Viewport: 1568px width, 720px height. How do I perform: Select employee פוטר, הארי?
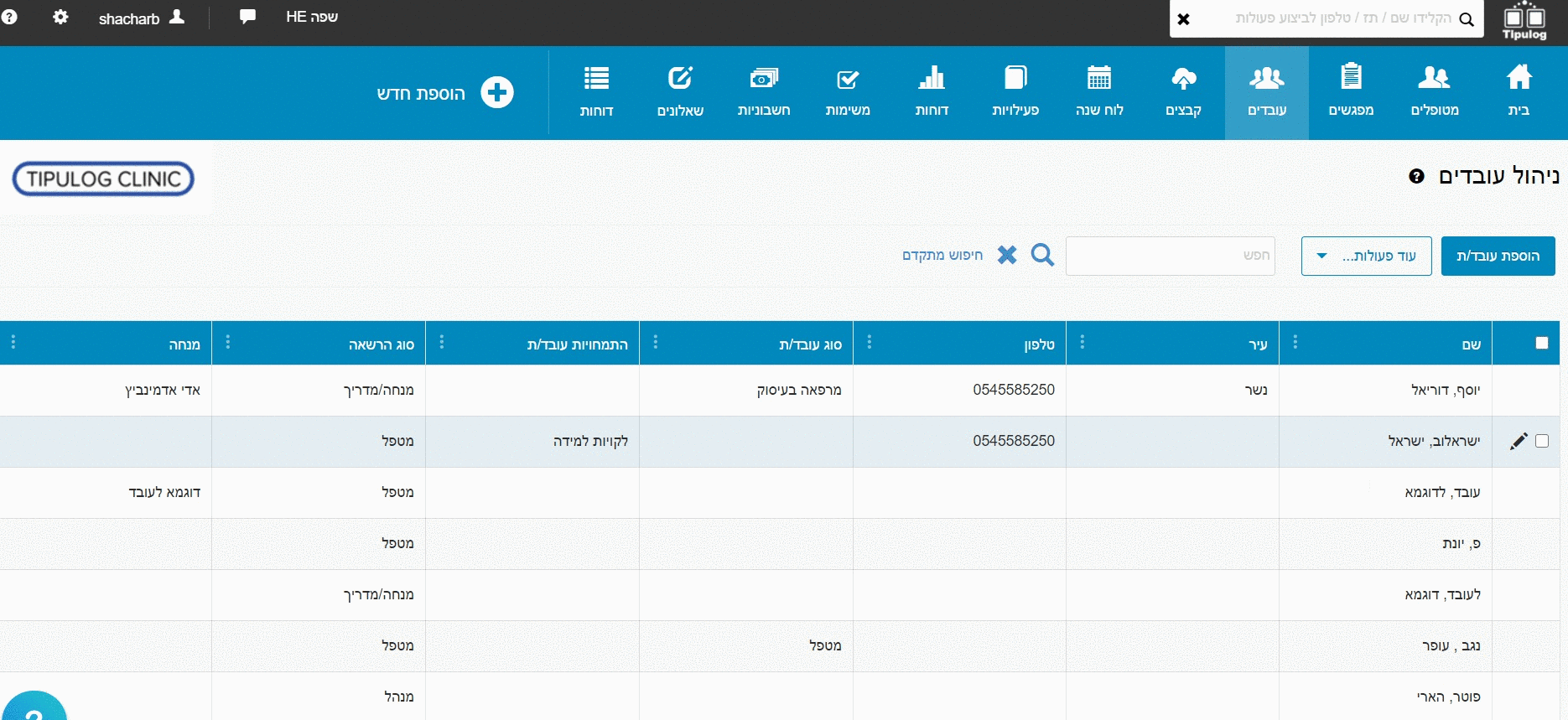click(x=1448, y=697)
